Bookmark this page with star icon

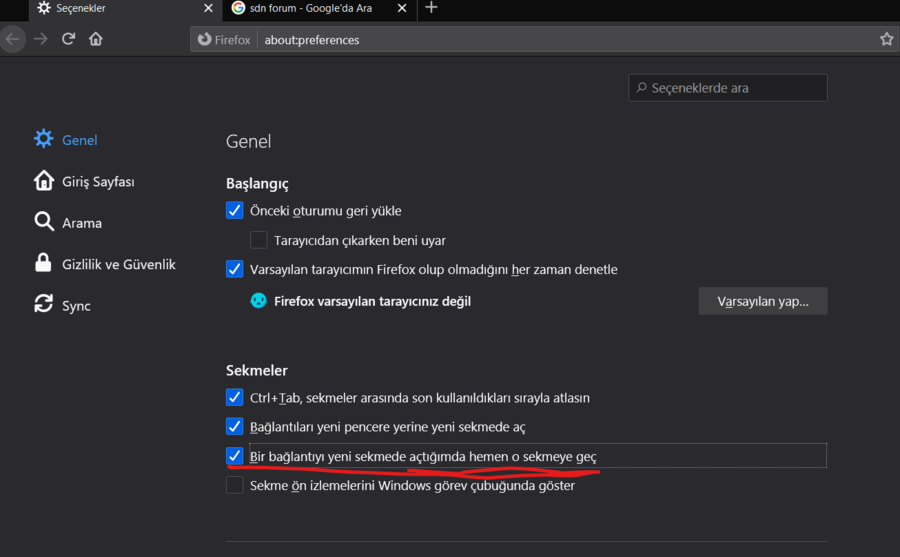click(886, 39)
